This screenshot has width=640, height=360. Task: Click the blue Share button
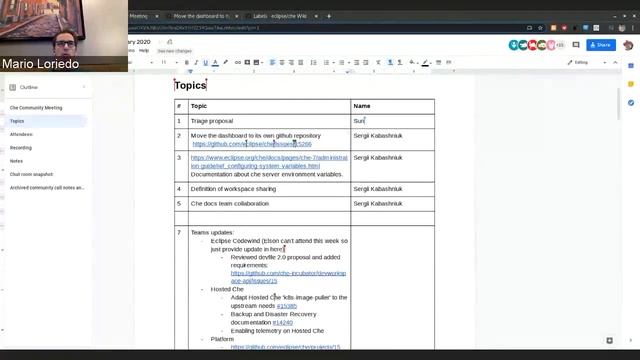point(601,45)
